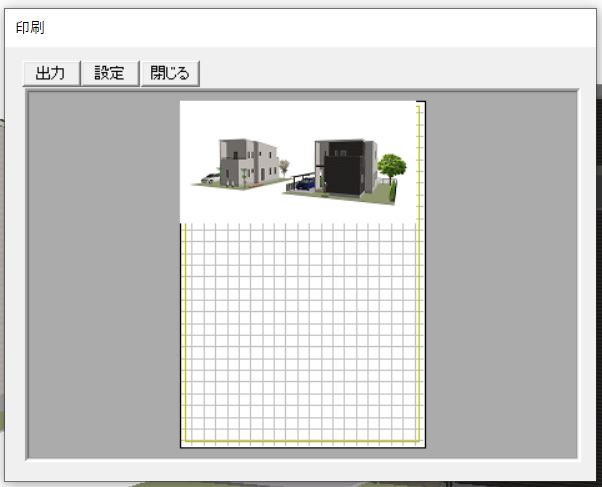Click the 出力 button

point(51,73)
